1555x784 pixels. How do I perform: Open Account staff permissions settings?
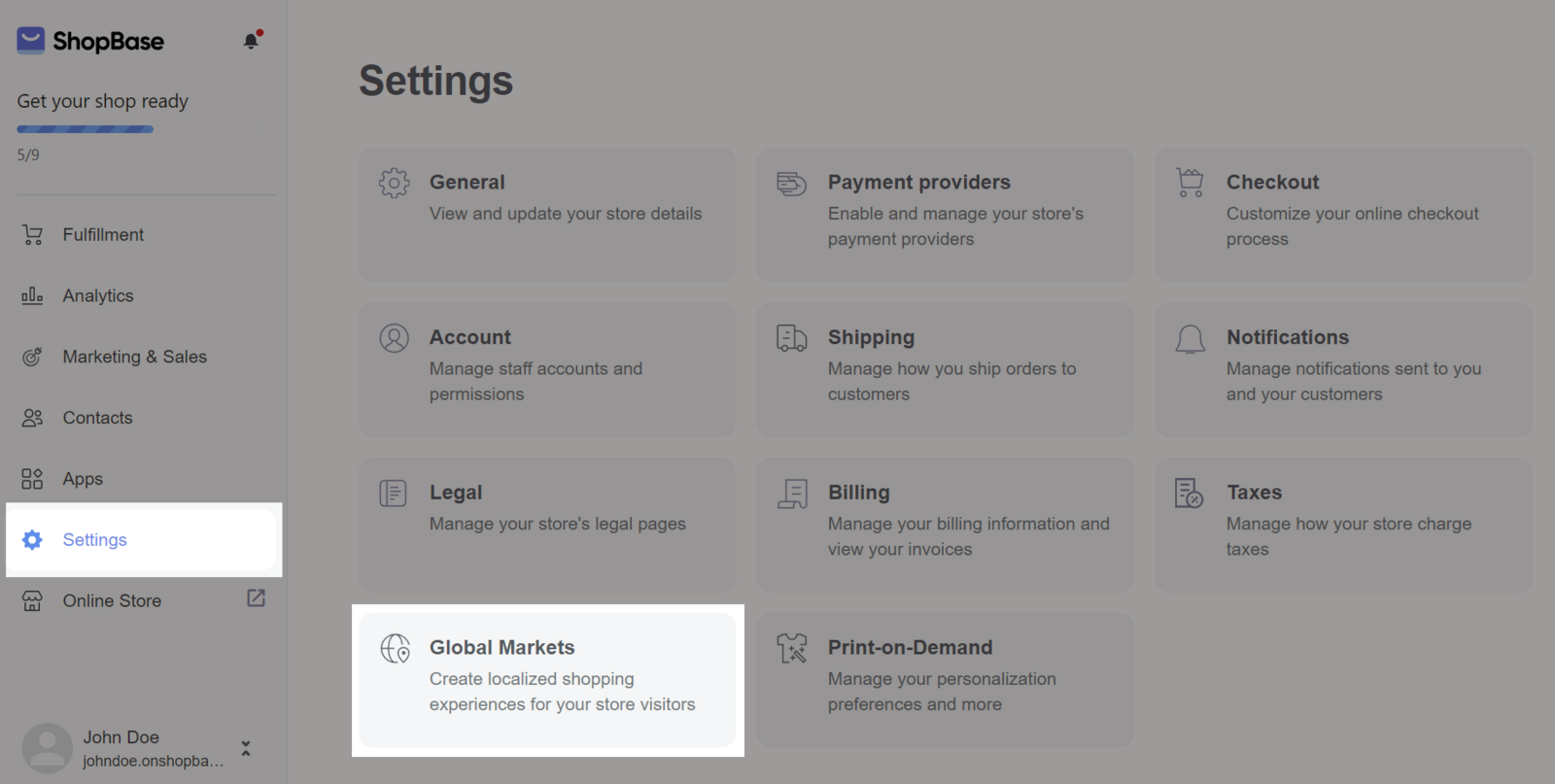point(546,369)
